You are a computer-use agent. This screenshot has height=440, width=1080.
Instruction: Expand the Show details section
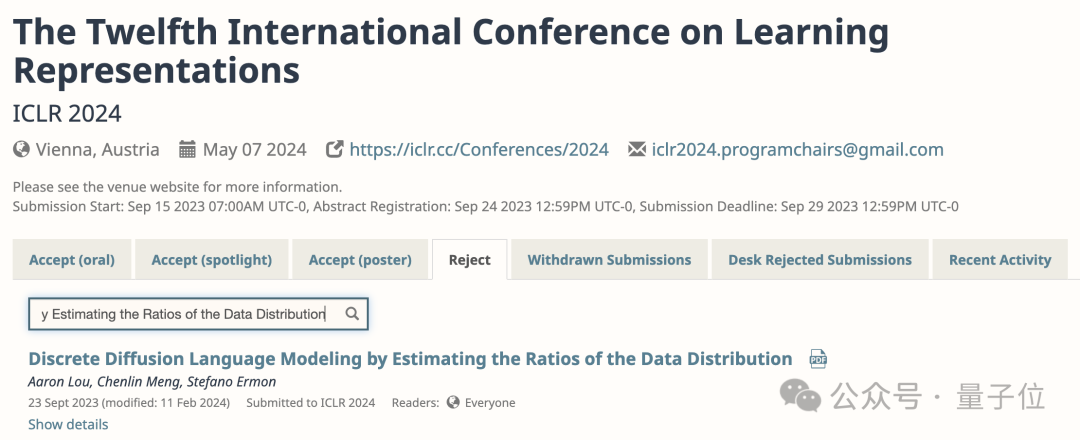pyautogui.click(x=68, y=424)
